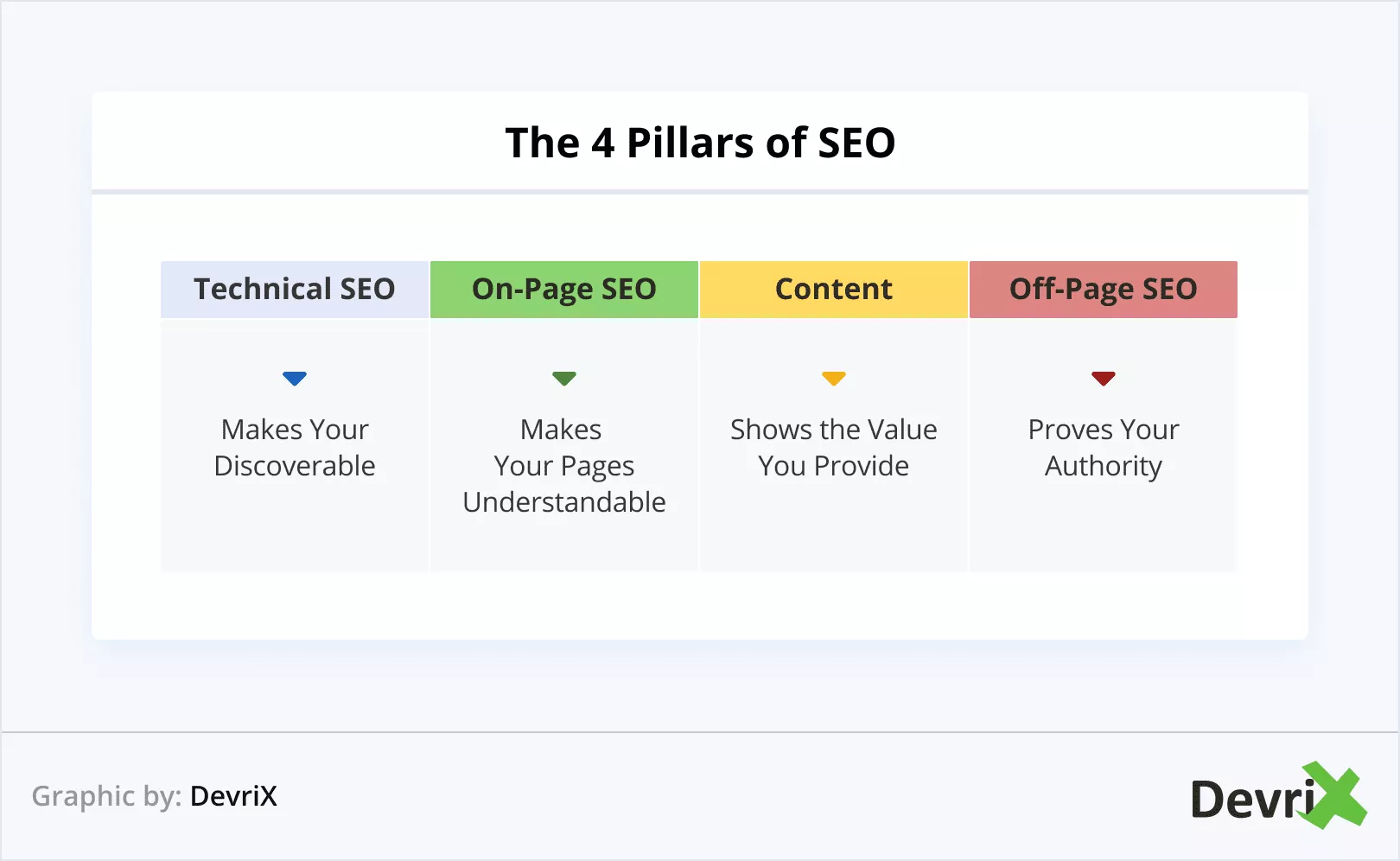Click the gray 'Graphic by:' label
Viewport: 1400px width, 861px height.
(106, 796)
